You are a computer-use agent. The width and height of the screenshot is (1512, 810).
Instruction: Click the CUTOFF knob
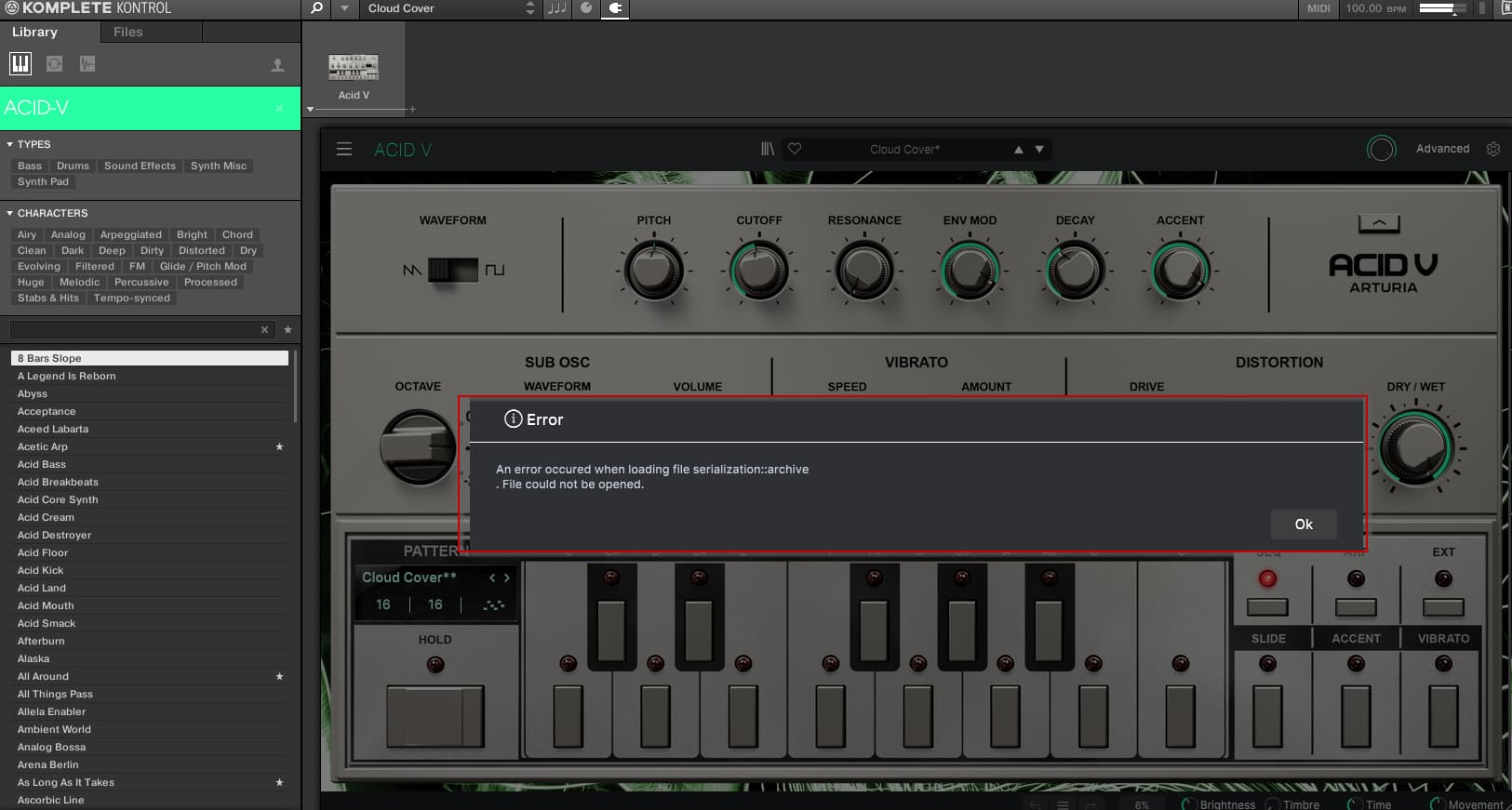pyautogui.click(x=759, y=271)
